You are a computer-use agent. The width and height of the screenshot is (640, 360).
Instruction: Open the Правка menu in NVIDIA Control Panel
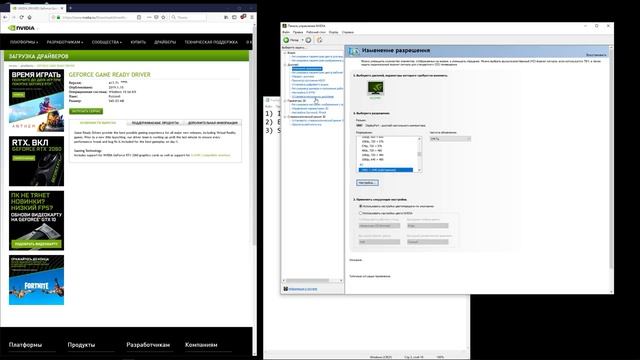coord(298,32)
